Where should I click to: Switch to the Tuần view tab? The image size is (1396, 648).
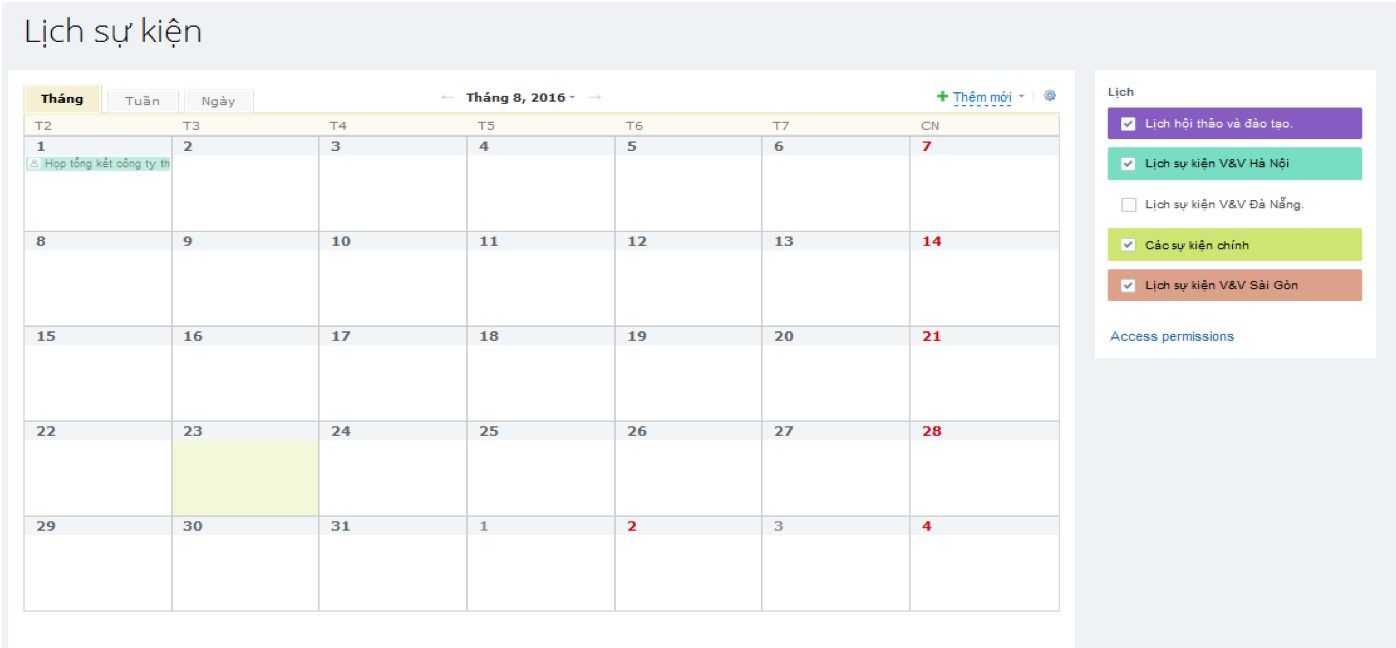tap(142, 101)
